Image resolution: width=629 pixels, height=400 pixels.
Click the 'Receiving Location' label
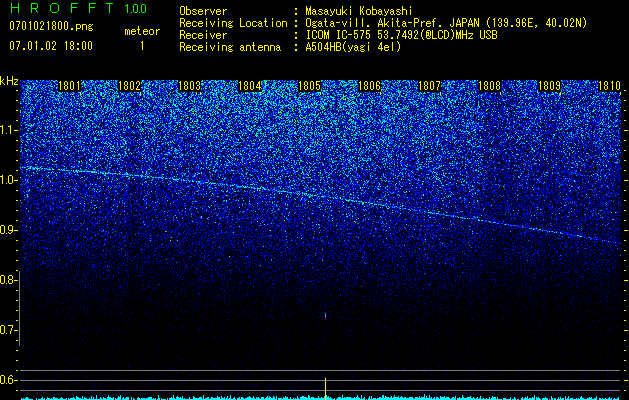(x=233, y=23)
